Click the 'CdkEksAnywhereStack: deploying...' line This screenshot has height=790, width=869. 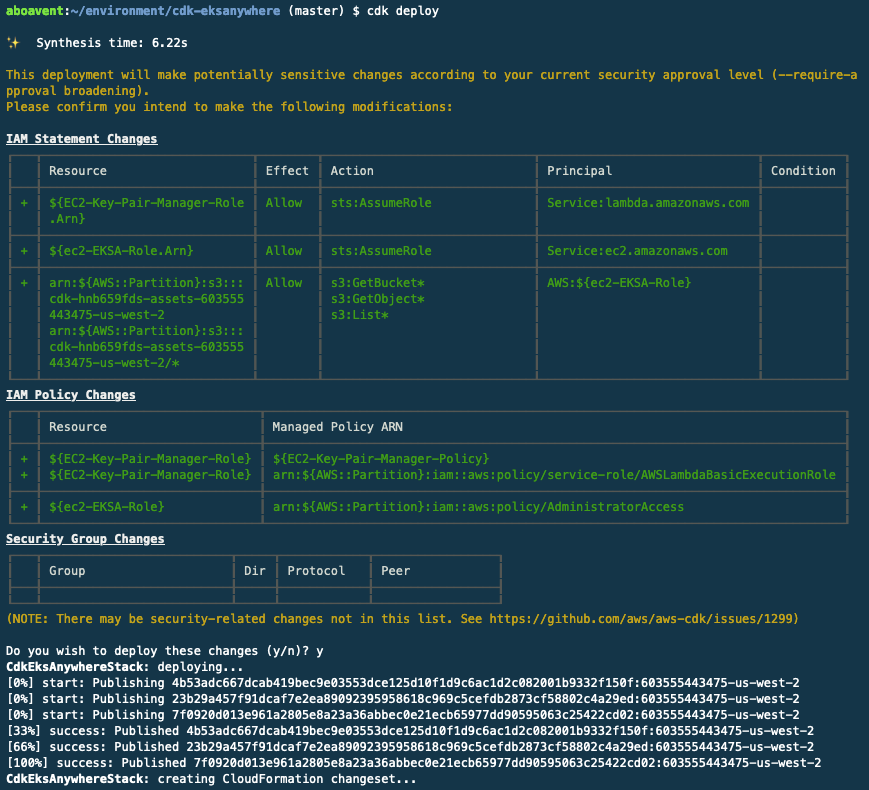click(125, 667)
